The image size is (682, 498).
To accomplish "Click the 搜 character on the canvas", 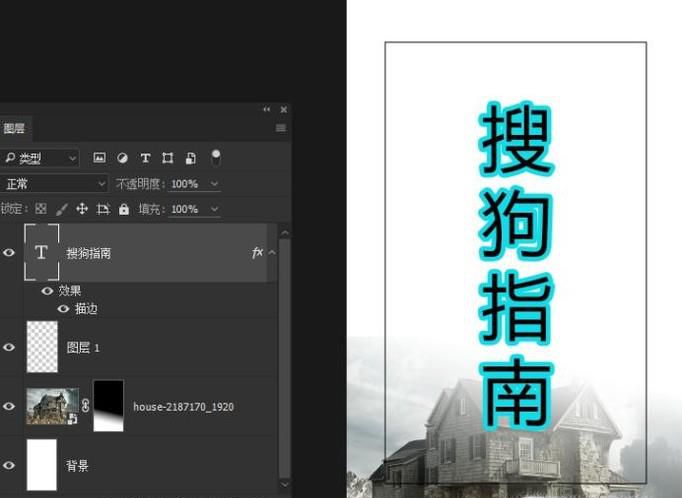I will (x=516, y=138).
